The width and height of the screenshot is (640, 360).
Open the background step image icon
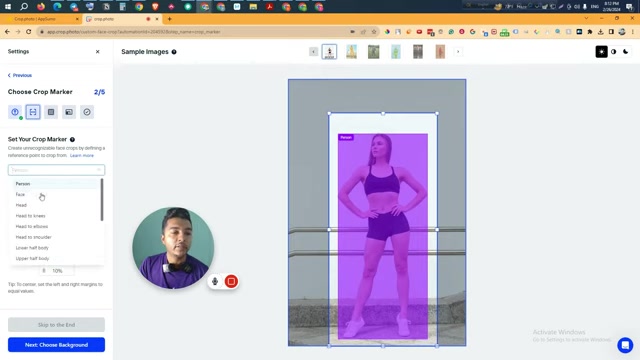click(x=69, y=112)
